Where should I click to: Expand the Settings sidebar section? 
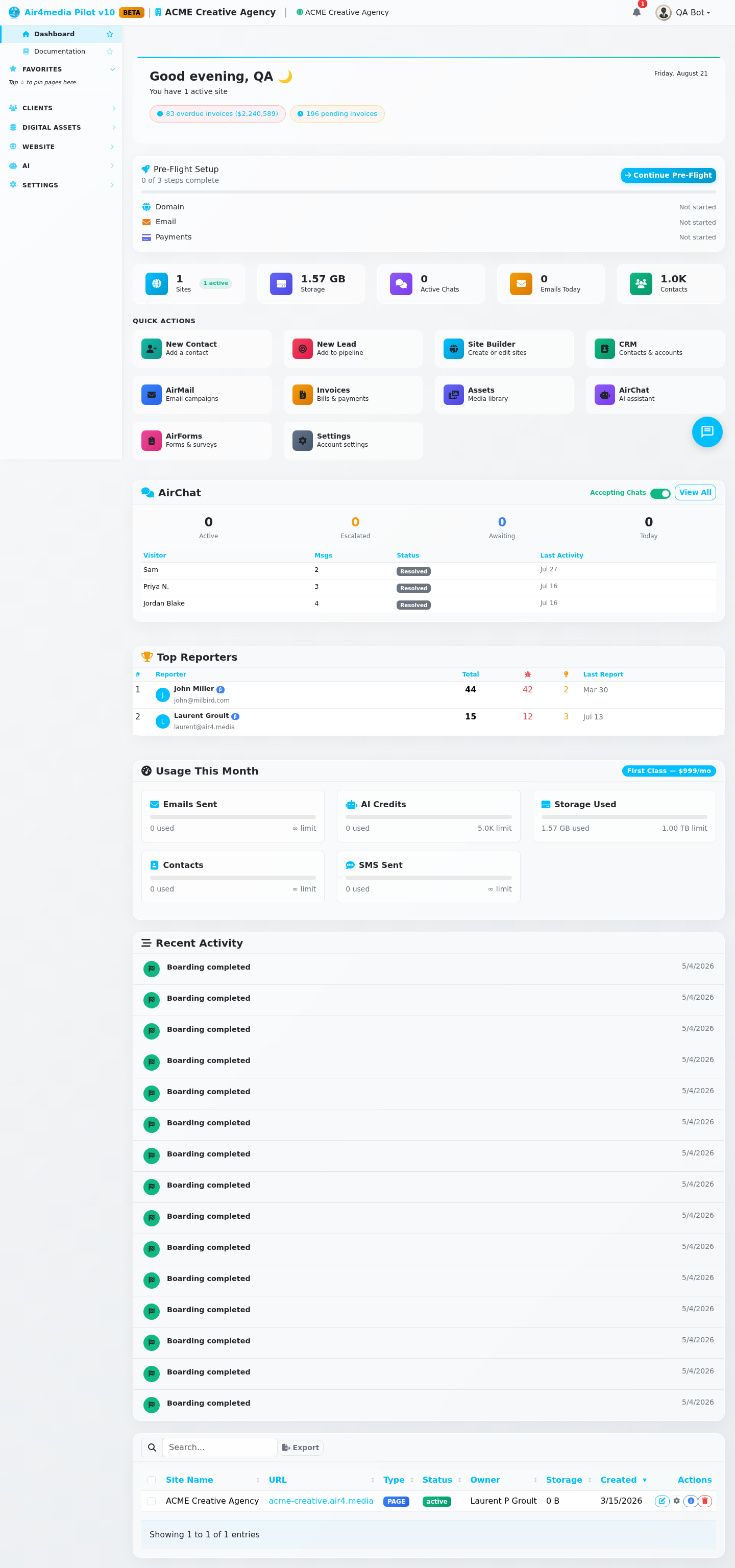pyautogui.click(x=61, y=185)
